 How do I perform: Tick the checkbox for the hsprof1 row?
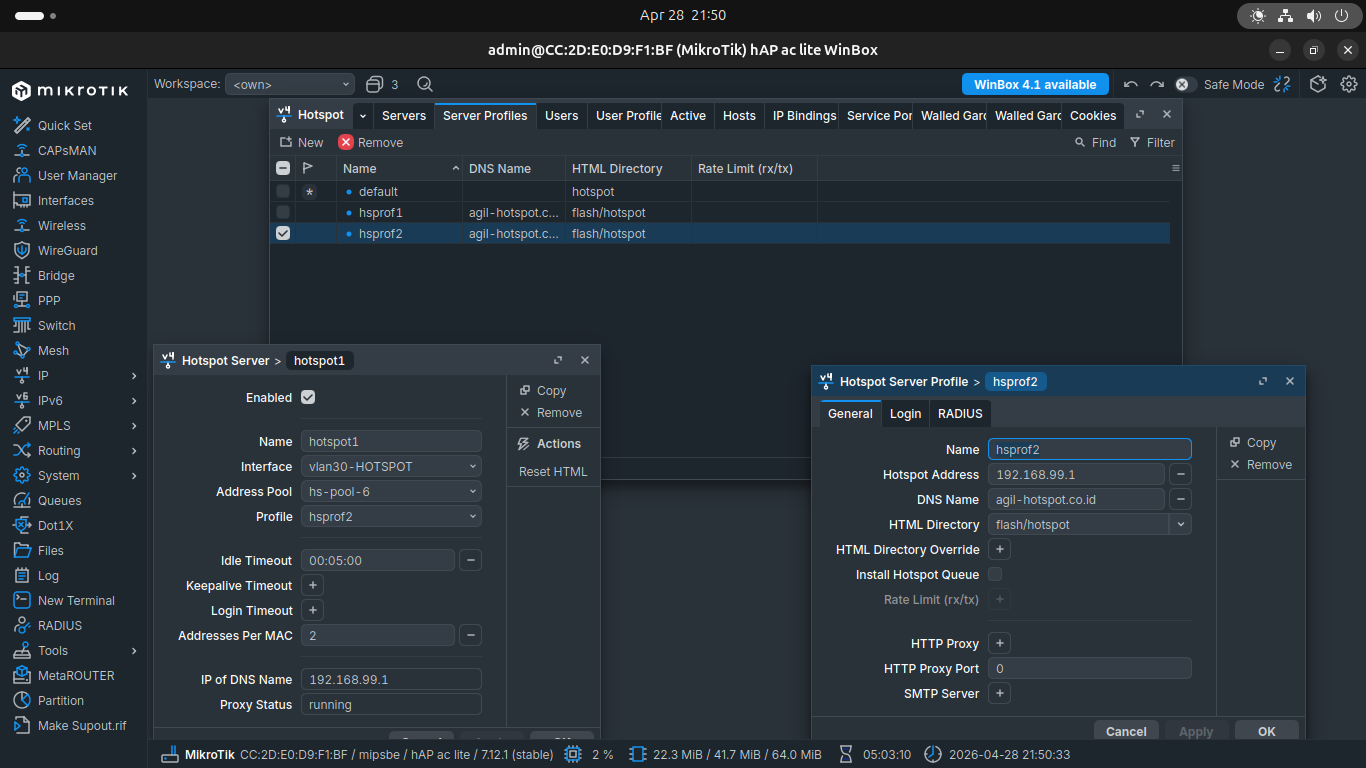(283, 212)
